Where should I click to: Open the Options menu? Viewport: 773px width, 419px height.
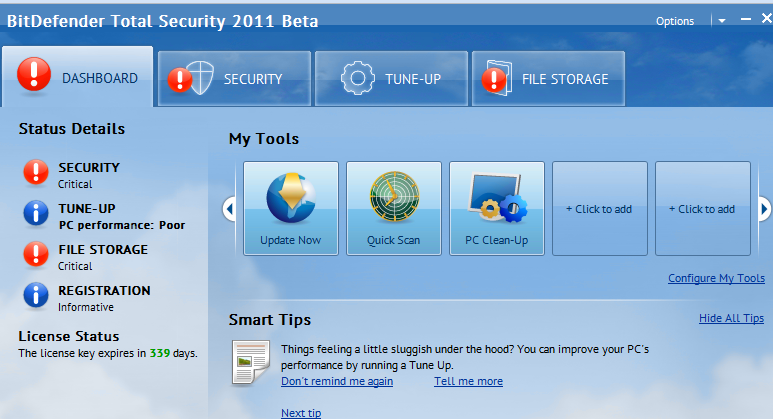(x=674, y=21)
